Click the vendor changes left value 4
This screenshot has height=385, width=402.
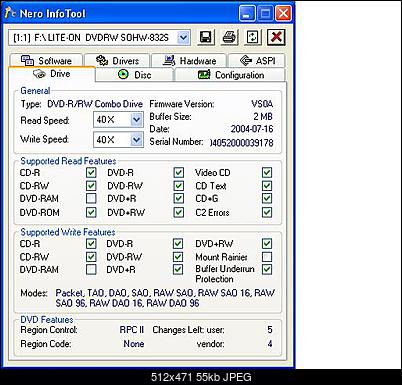tap(270, 344)
